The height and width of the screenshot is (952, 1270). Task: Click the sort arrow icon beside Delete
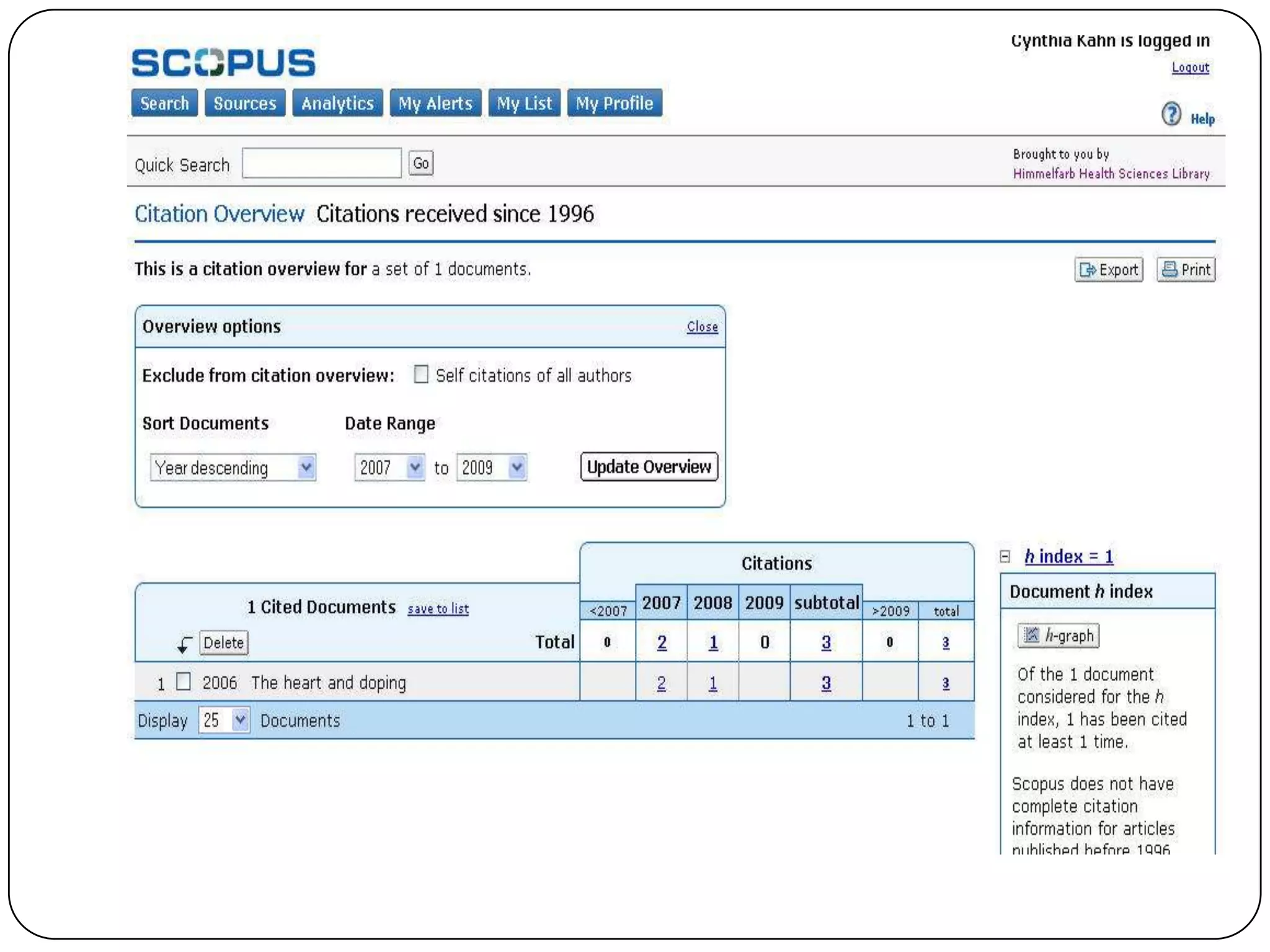click(184, 644)
